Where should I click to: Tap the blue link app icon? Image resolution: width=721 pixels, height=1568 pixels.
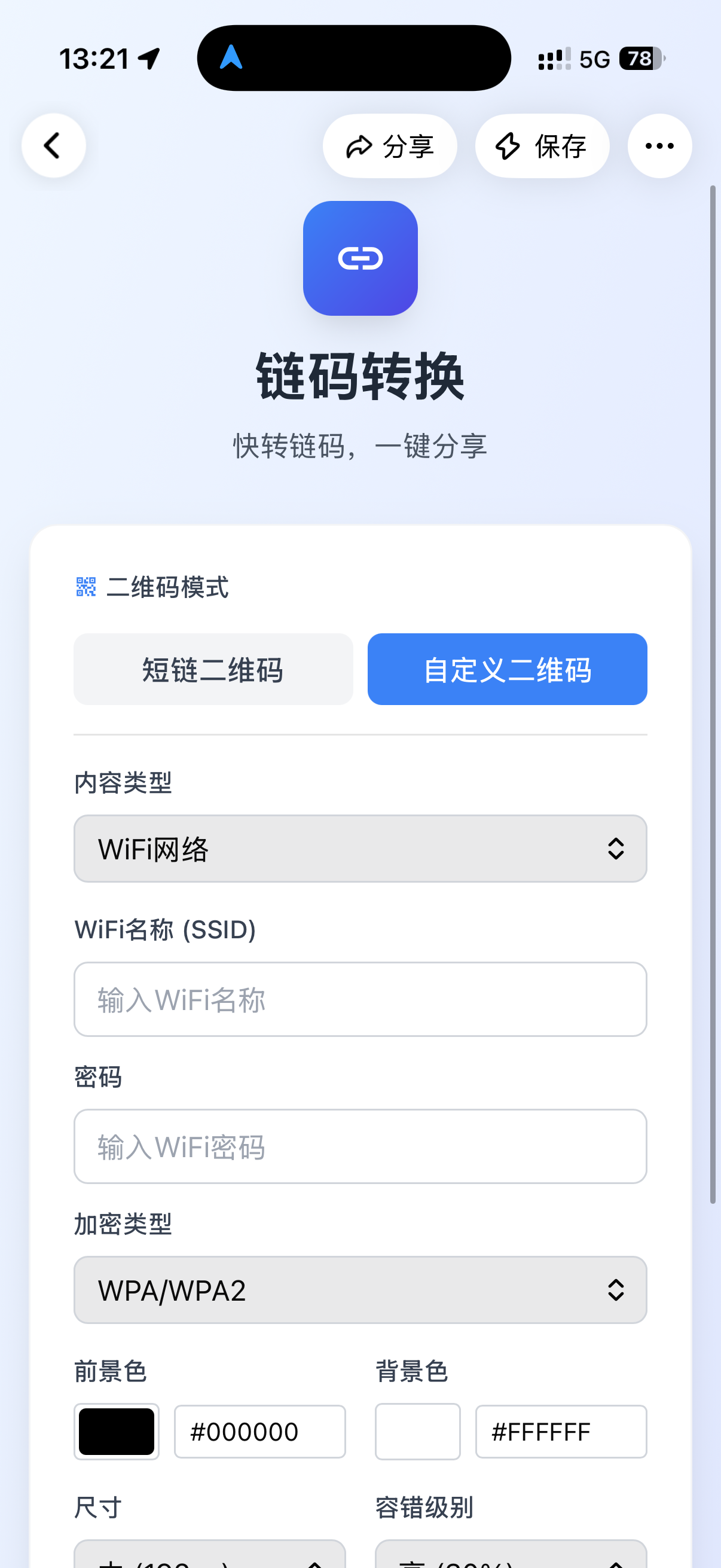click(x=360, y=258)
